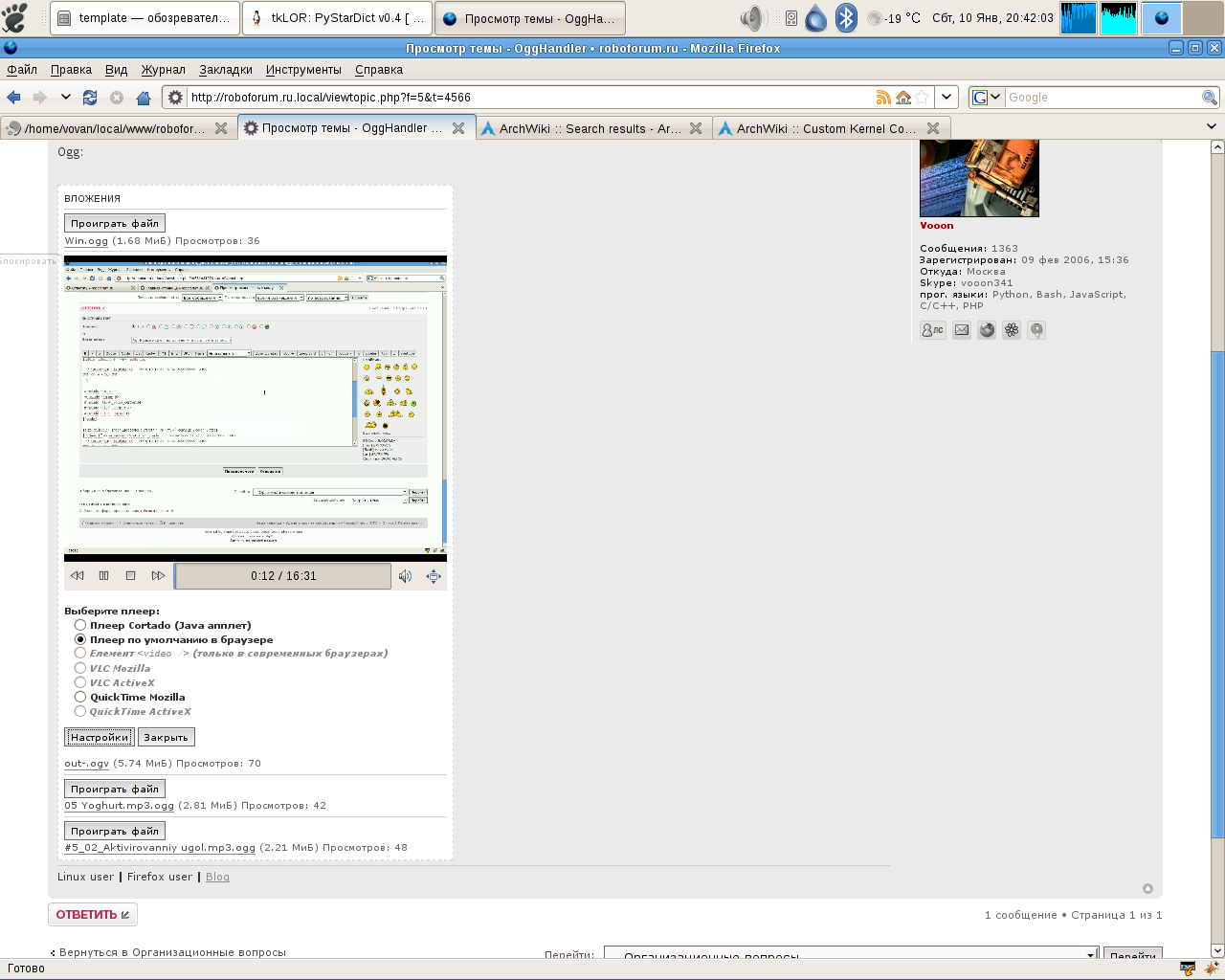Open the Журнал menu
The height and width of the screenshot is (980, 1225).
tap(164, 70)
